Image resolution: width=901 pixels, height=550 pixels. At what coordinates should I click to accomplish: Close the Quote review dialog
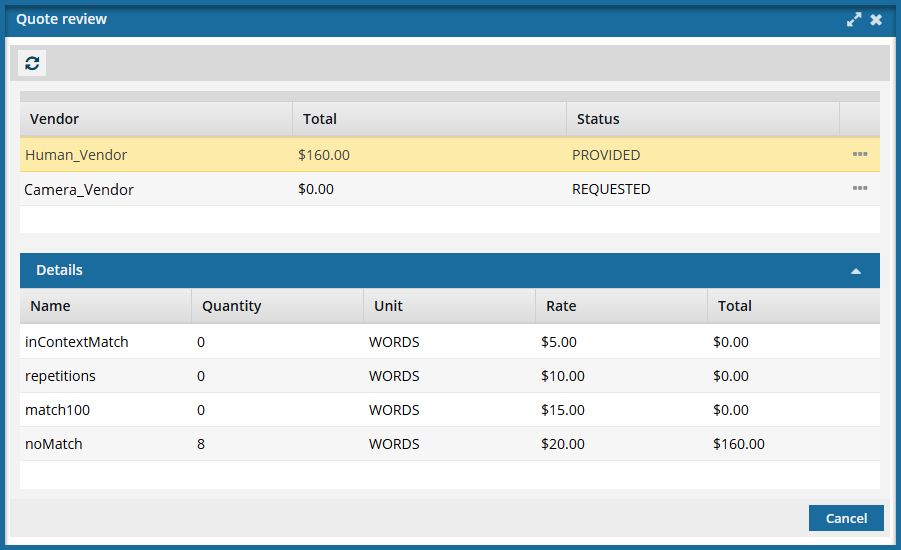click(x=876, y=20)
